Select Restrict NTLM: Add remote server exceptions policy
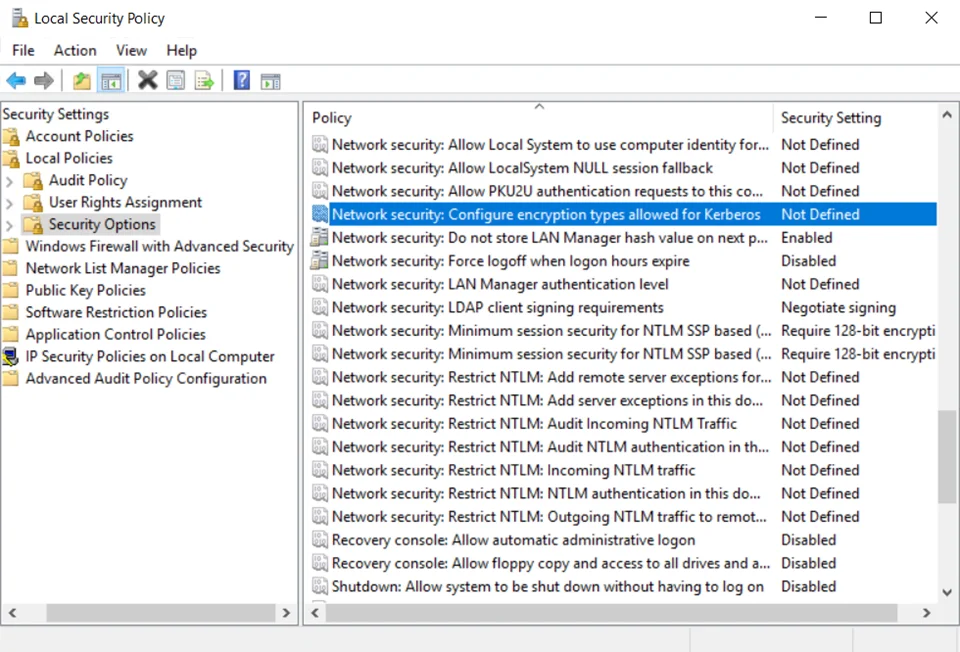This screenshot has width=960, height=652. coord(551,377)
